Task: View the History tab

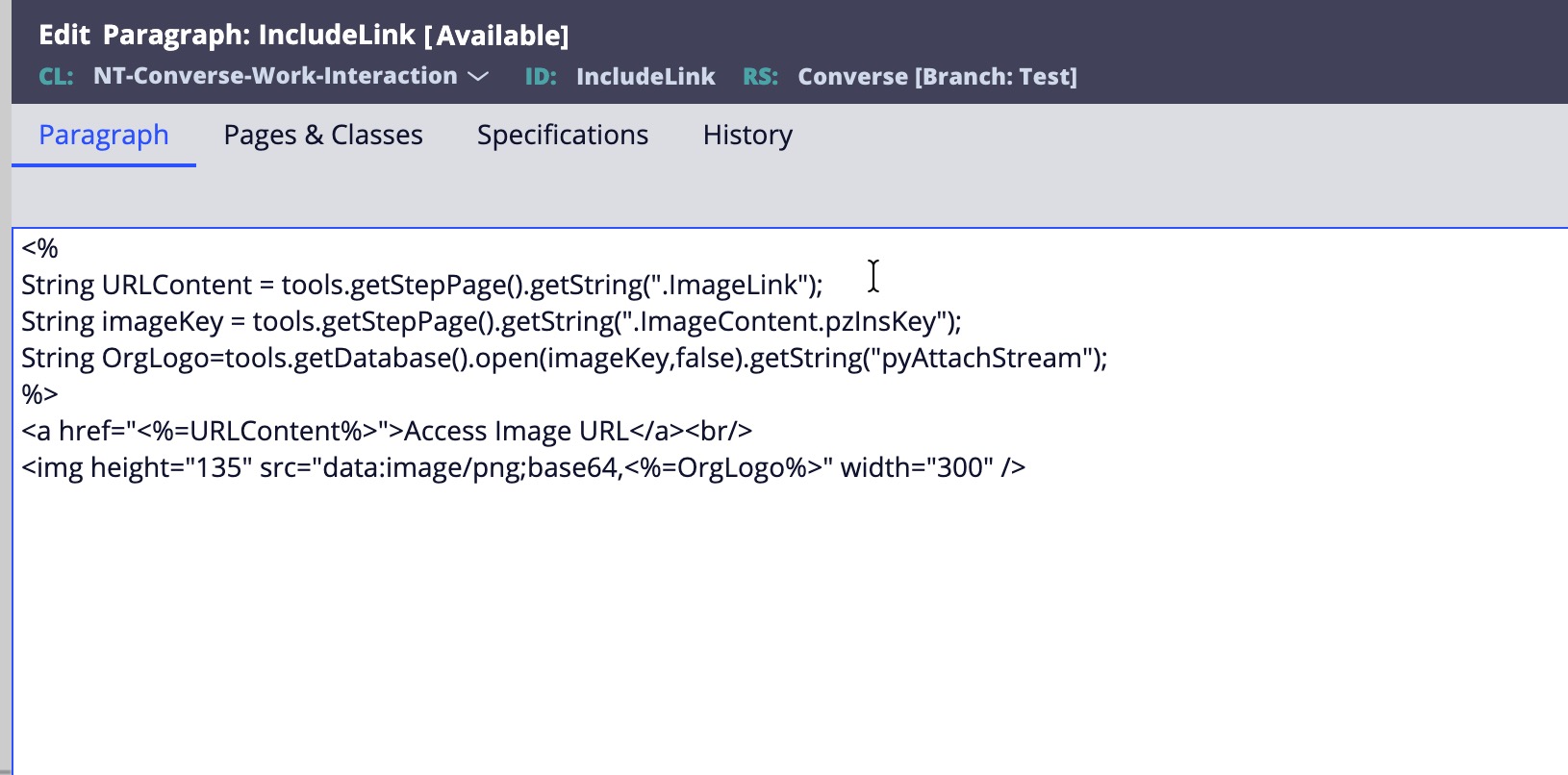Action: click(x=747, y=136)
